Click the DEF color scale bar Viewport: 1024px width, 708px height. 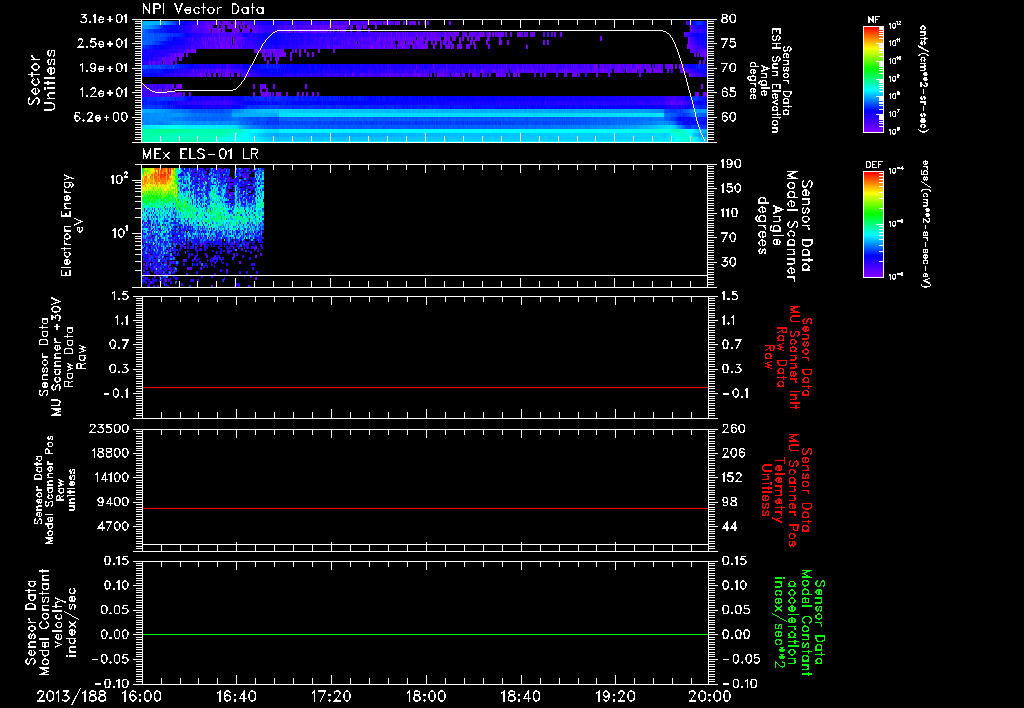873,224
